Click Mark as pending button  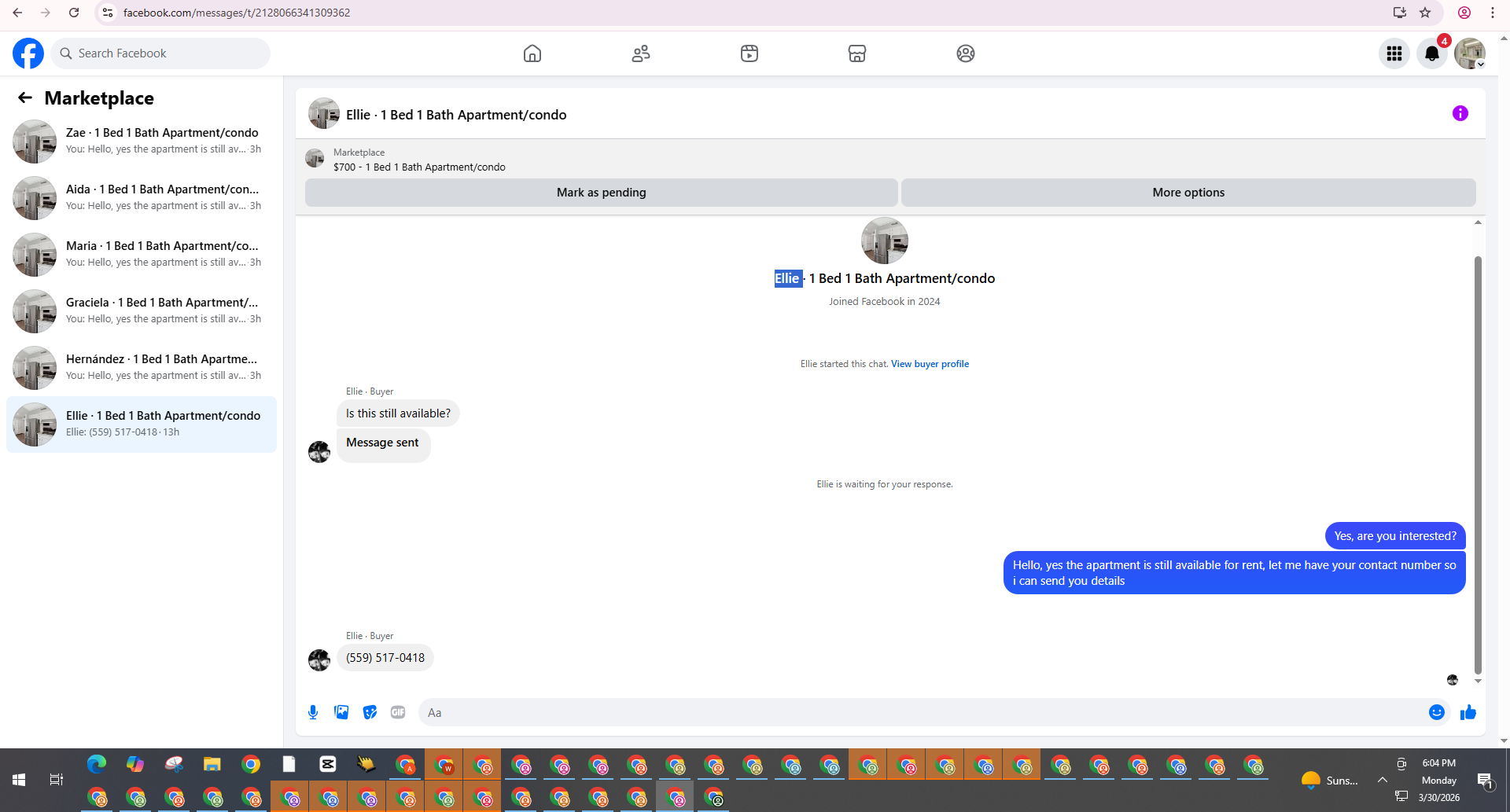(602, 193)
